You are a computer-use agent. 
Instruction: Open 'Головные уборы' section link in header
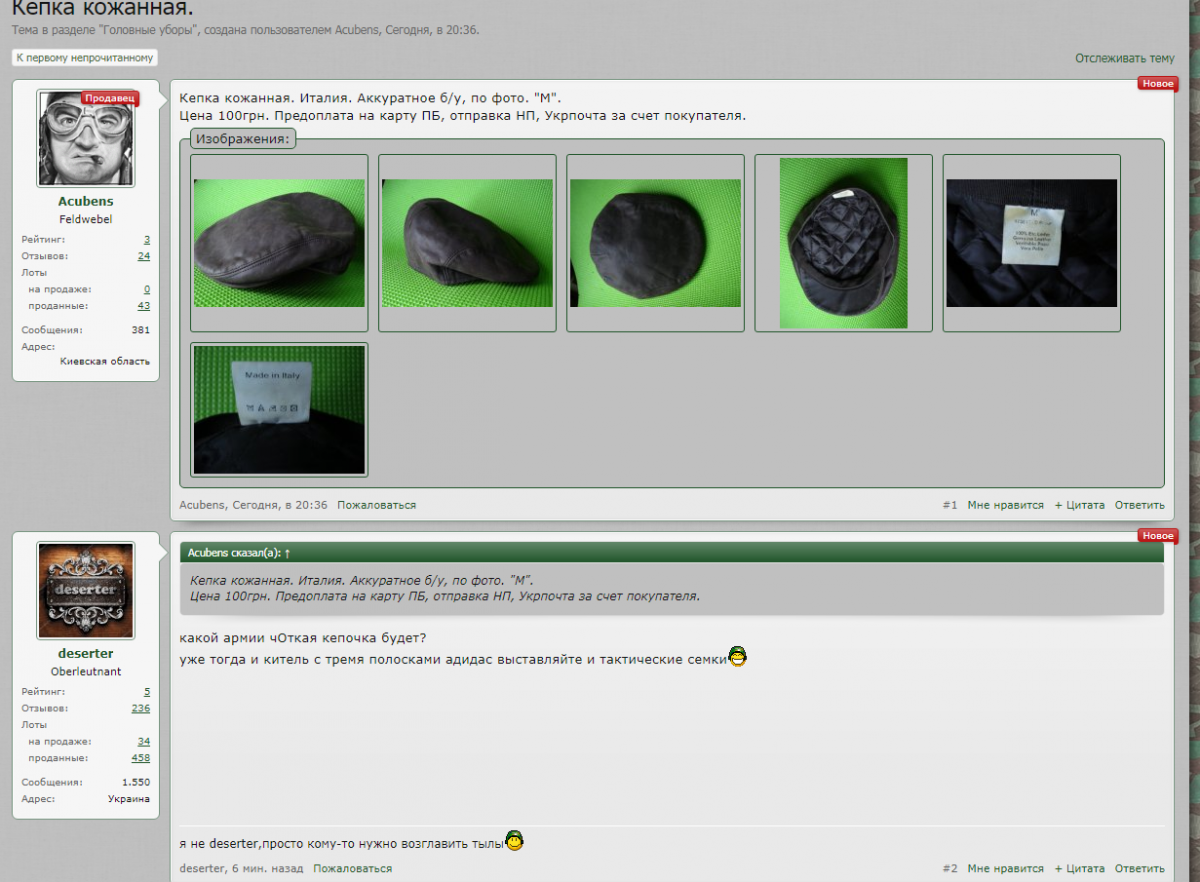[149, 30]
